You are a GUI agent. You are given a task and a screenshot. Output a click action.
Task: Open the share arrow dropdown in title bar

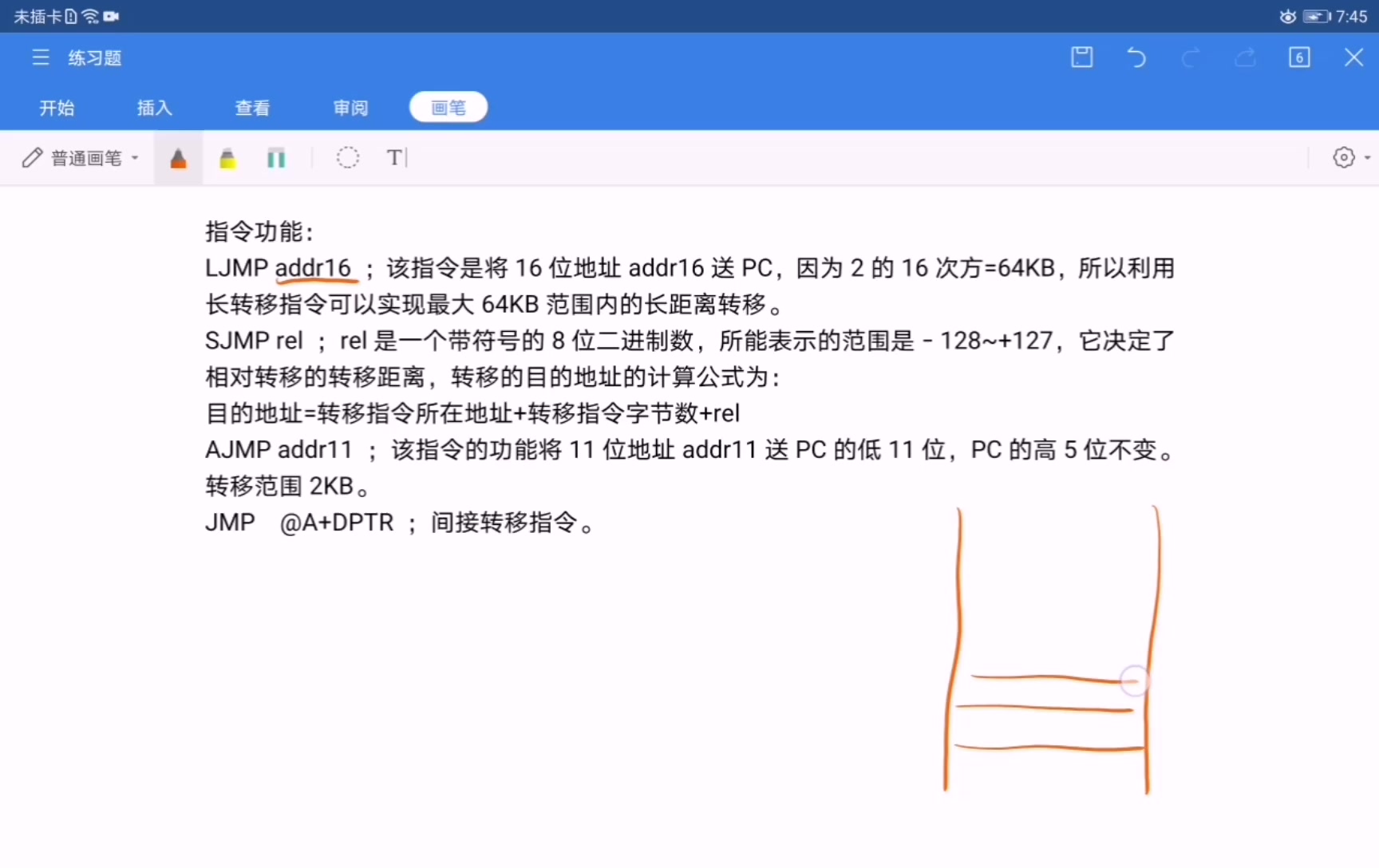[x=1245, y=57]
